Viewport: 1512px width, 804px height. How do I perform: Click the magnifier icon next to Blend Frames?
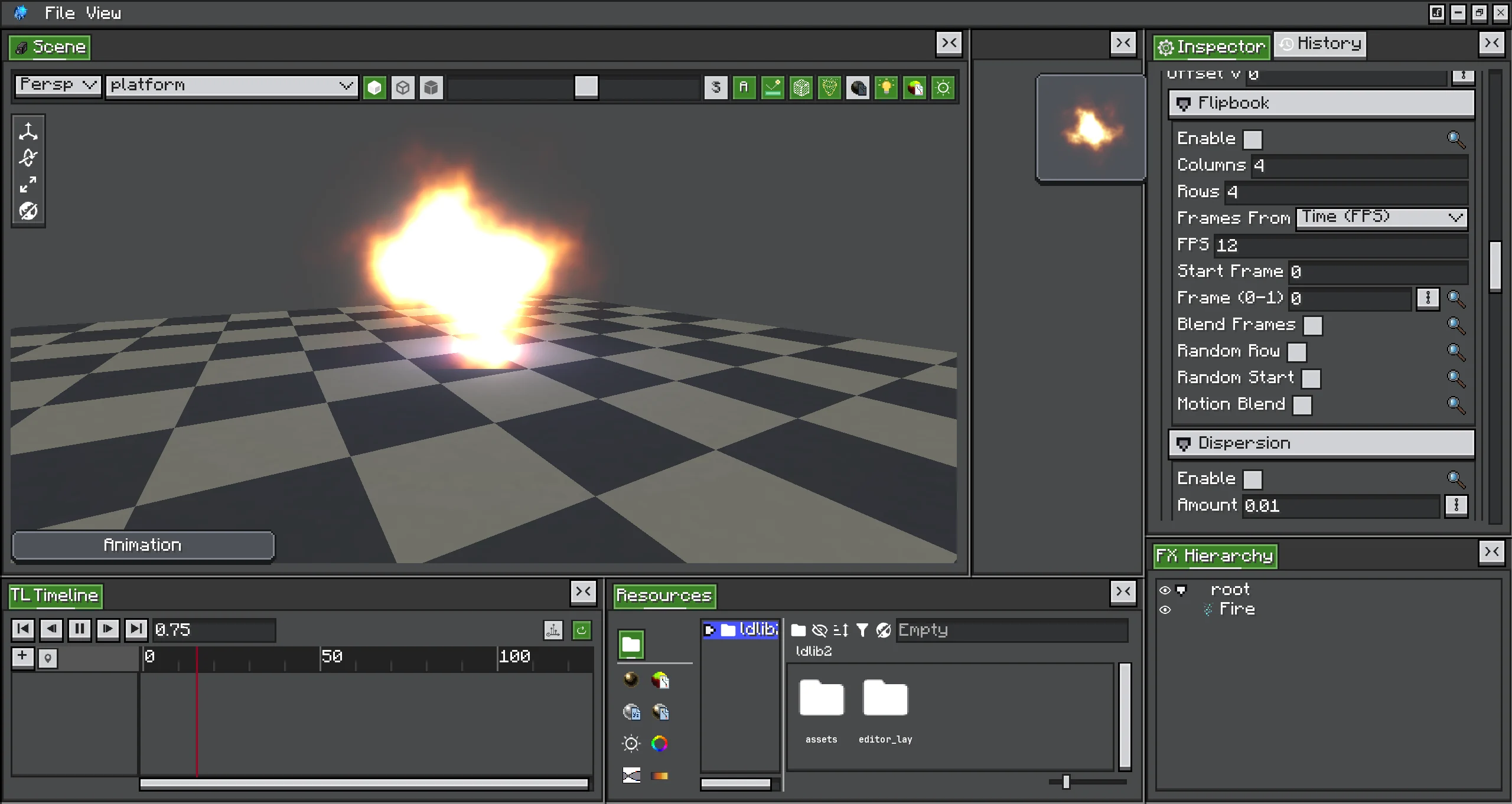[1456, 325]
